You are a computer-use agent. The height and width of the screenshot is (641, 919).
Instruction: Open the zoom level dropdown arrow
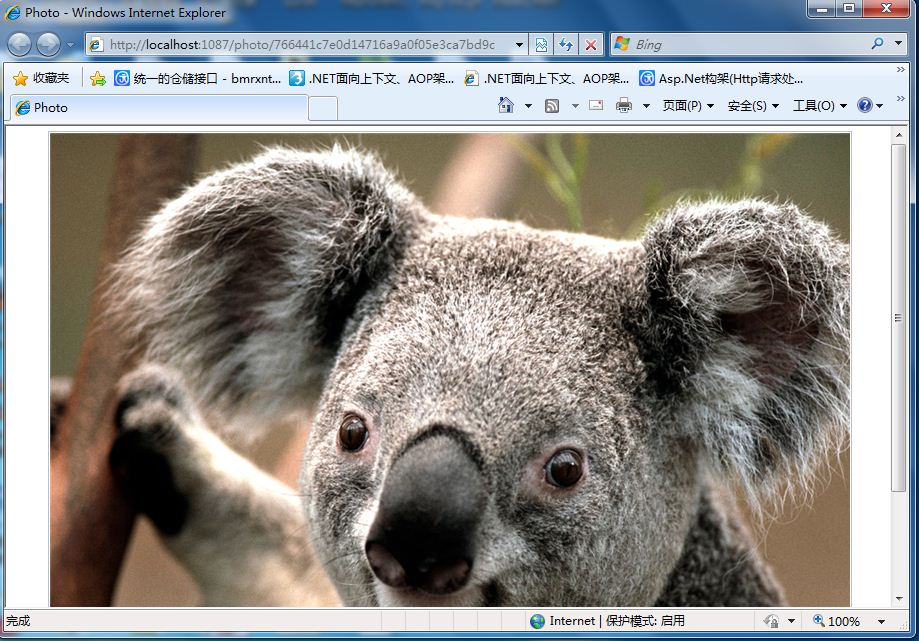[x=881, y=622]
